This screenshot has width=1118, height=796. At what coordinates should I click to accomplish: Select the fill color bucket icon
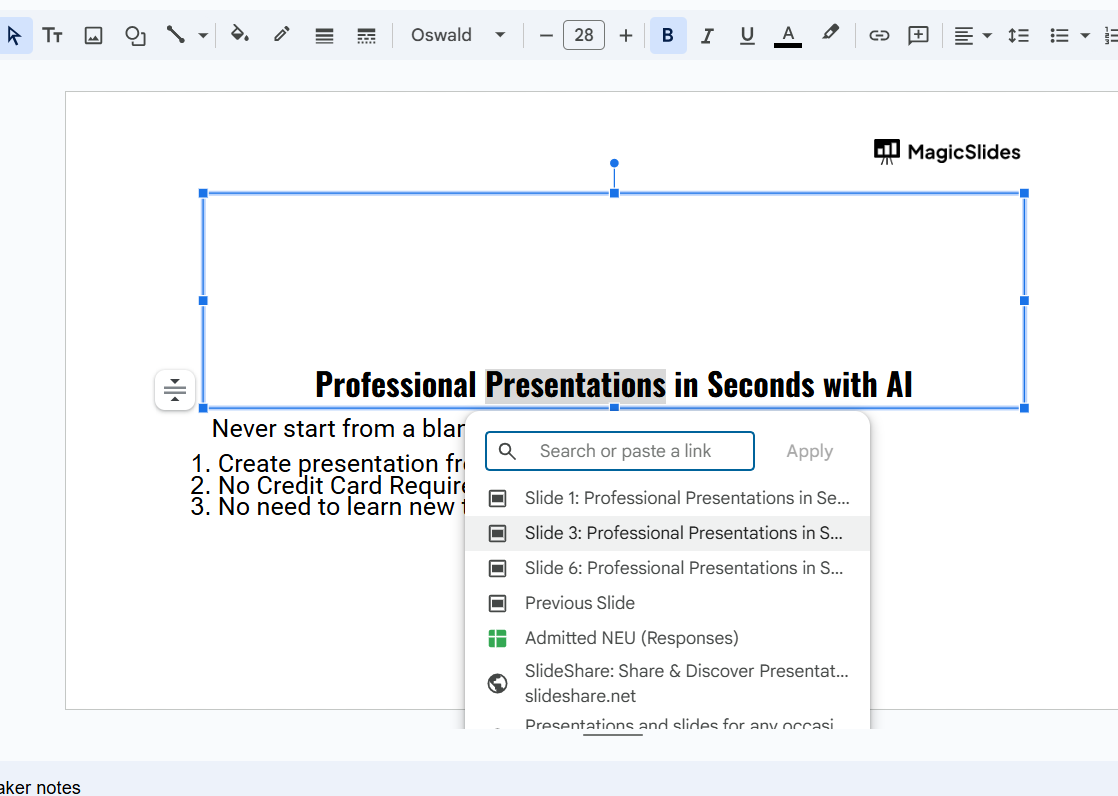coord(240,36)
